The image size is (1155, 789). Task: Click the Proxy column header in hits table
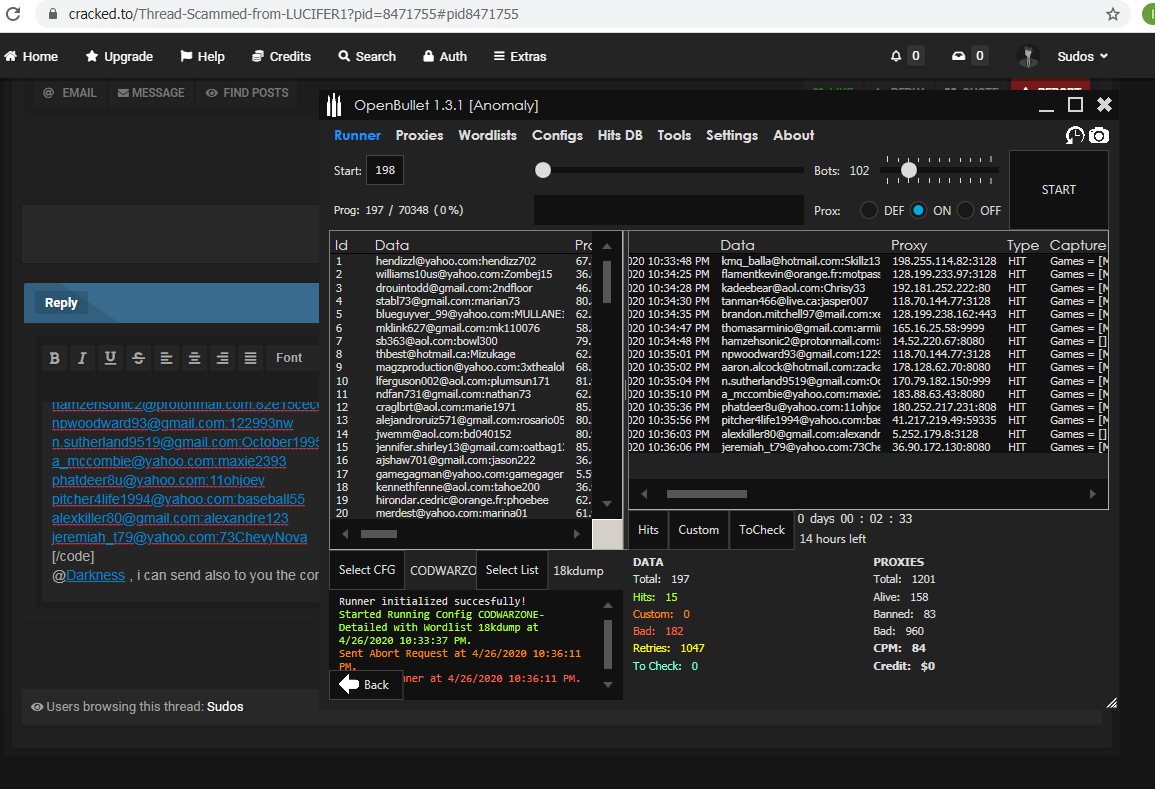908,245
